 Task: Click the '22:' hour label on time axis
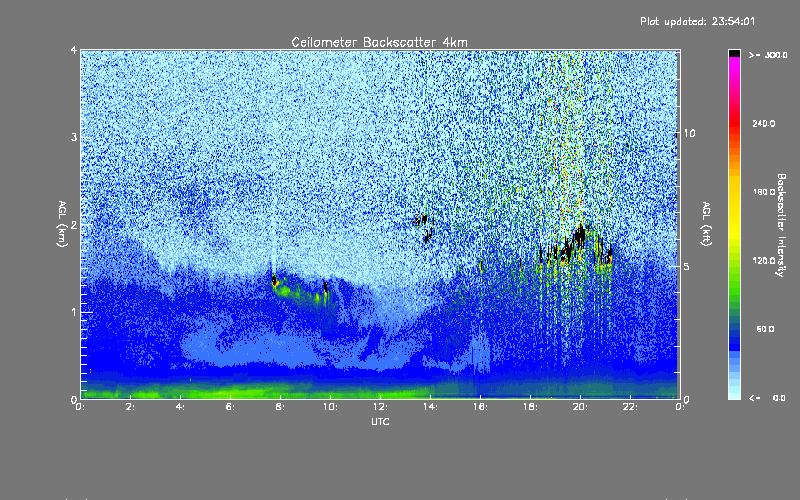coord(630,407)
